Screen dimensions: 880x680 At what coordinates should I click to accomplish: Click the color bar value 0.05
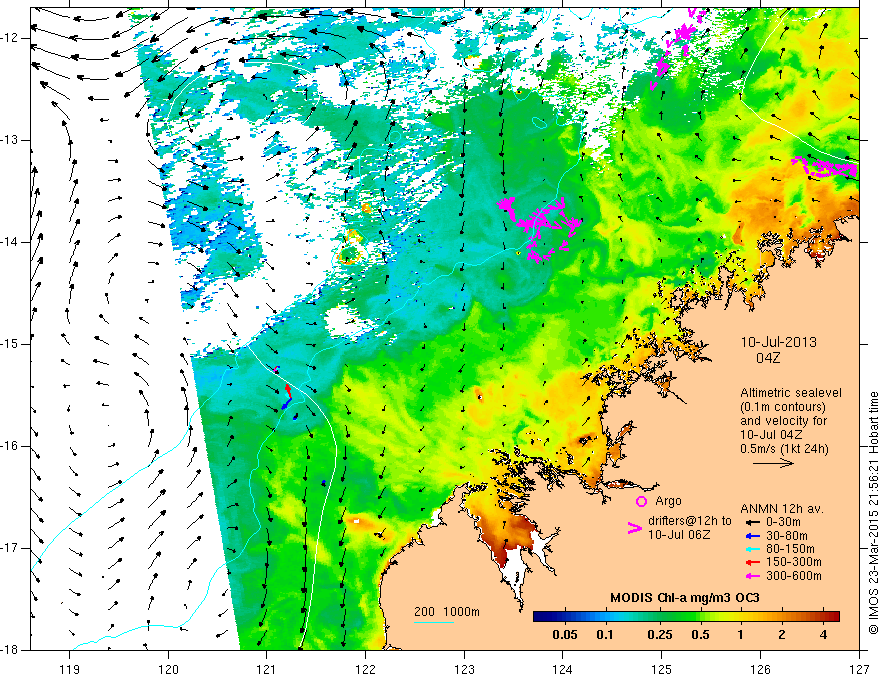(x=565, y=635)
